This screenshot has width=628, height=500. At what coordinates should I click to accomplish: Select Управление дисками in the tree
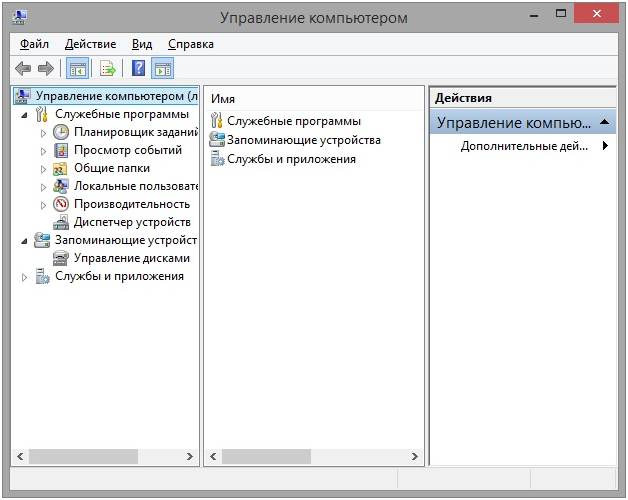click(x=131, y=258)
